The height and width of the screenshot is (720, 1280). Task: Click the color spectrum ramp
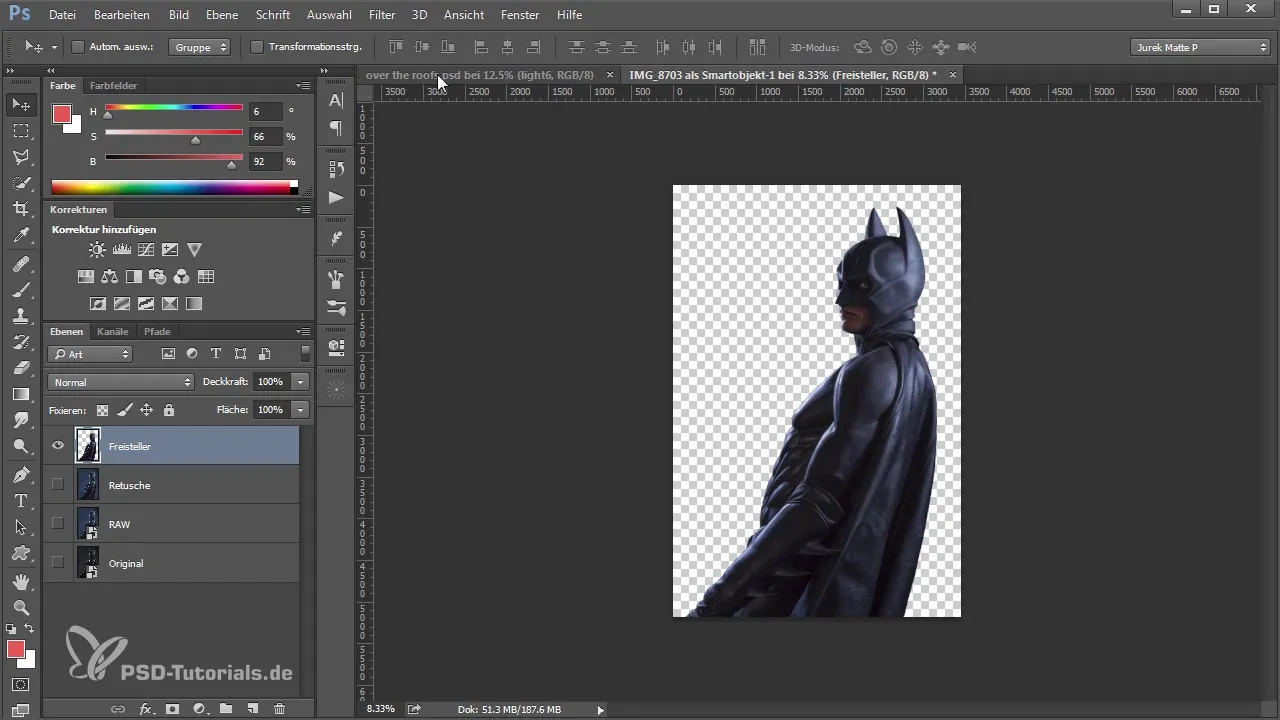(174, 187)
